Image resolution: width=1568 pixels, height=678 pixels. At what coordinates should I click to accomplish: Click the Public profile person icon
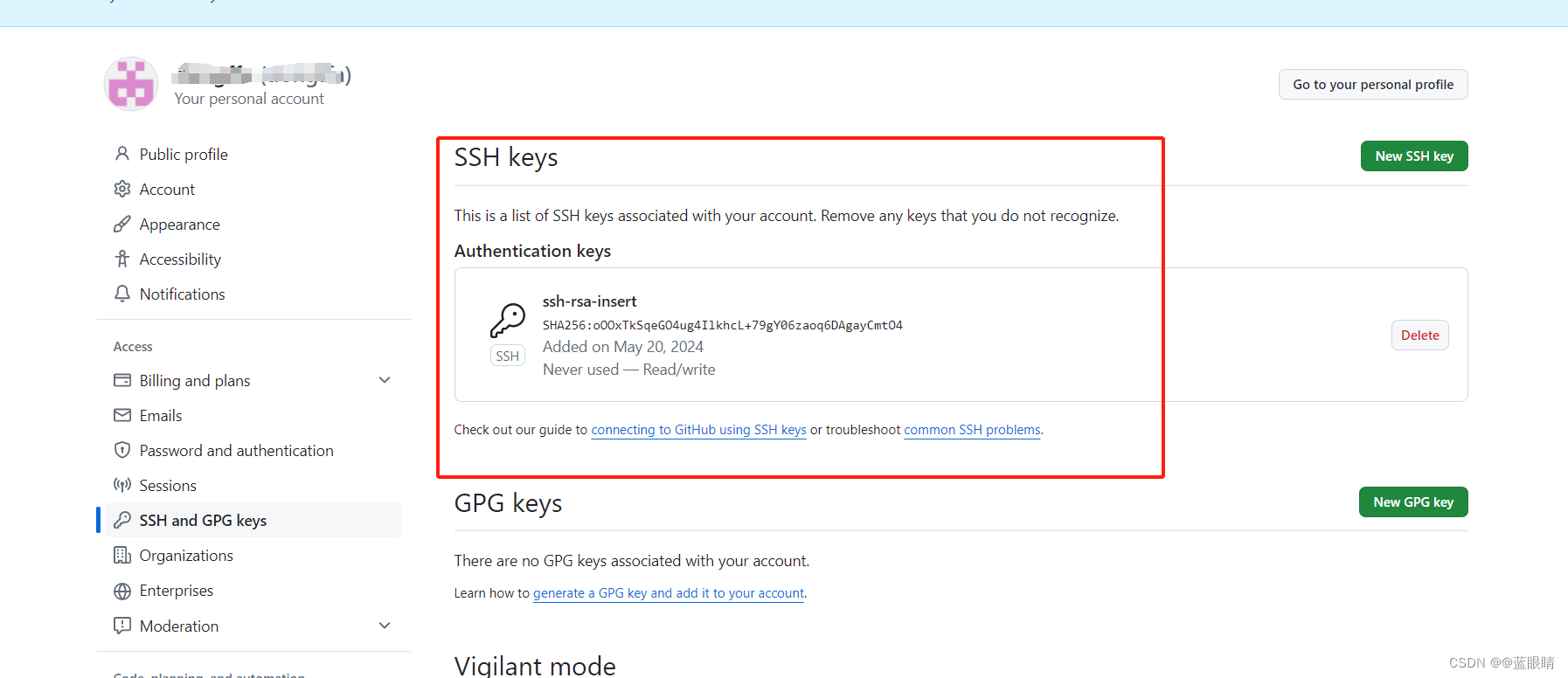(x=122, y=154)
